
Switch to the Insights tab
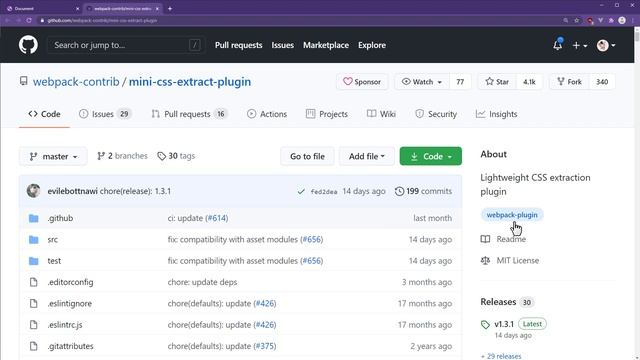pos(497,114)
